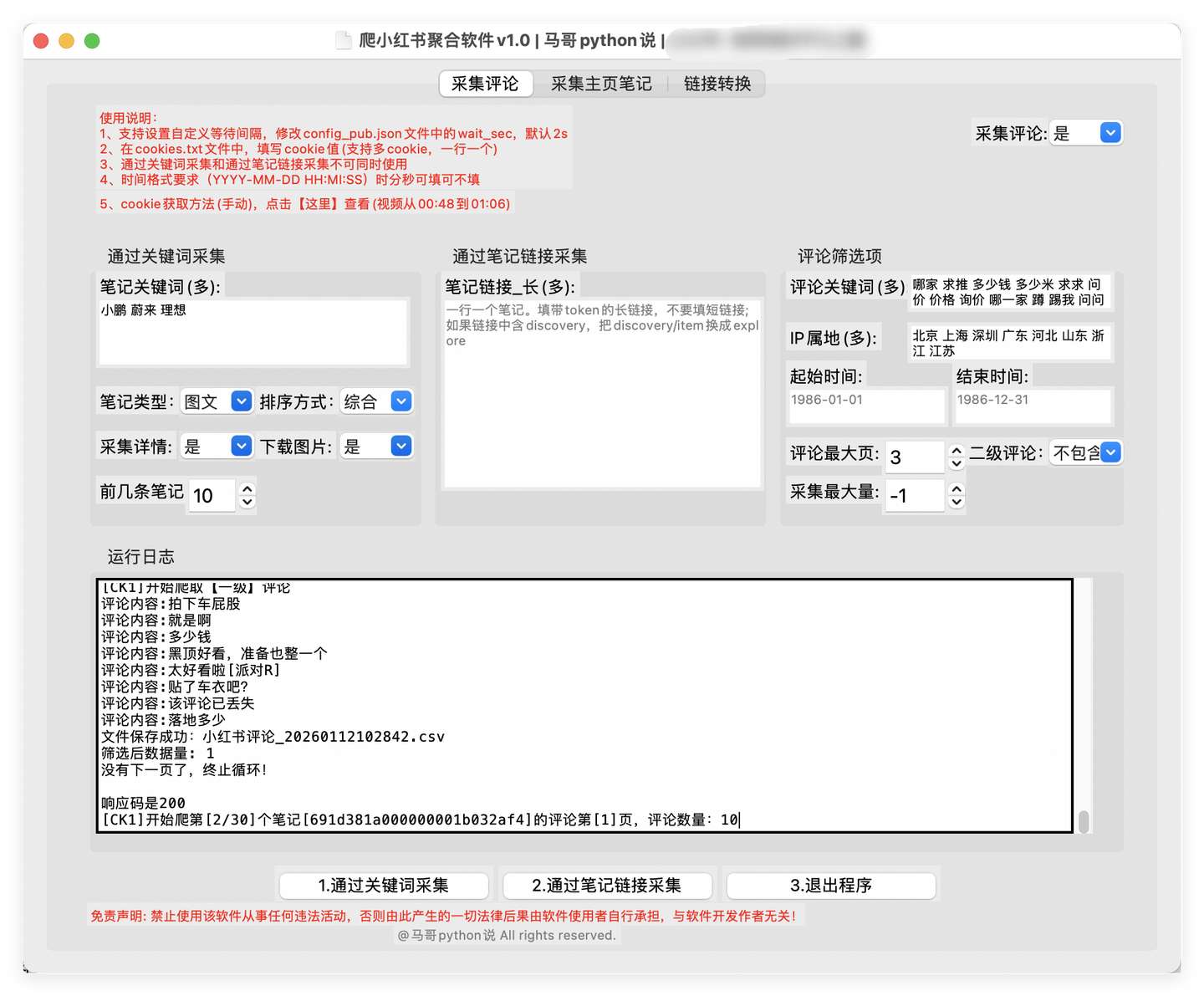Click the 评论关键词 filter field
The image size is (1204, 996).
pos(1009,293)
